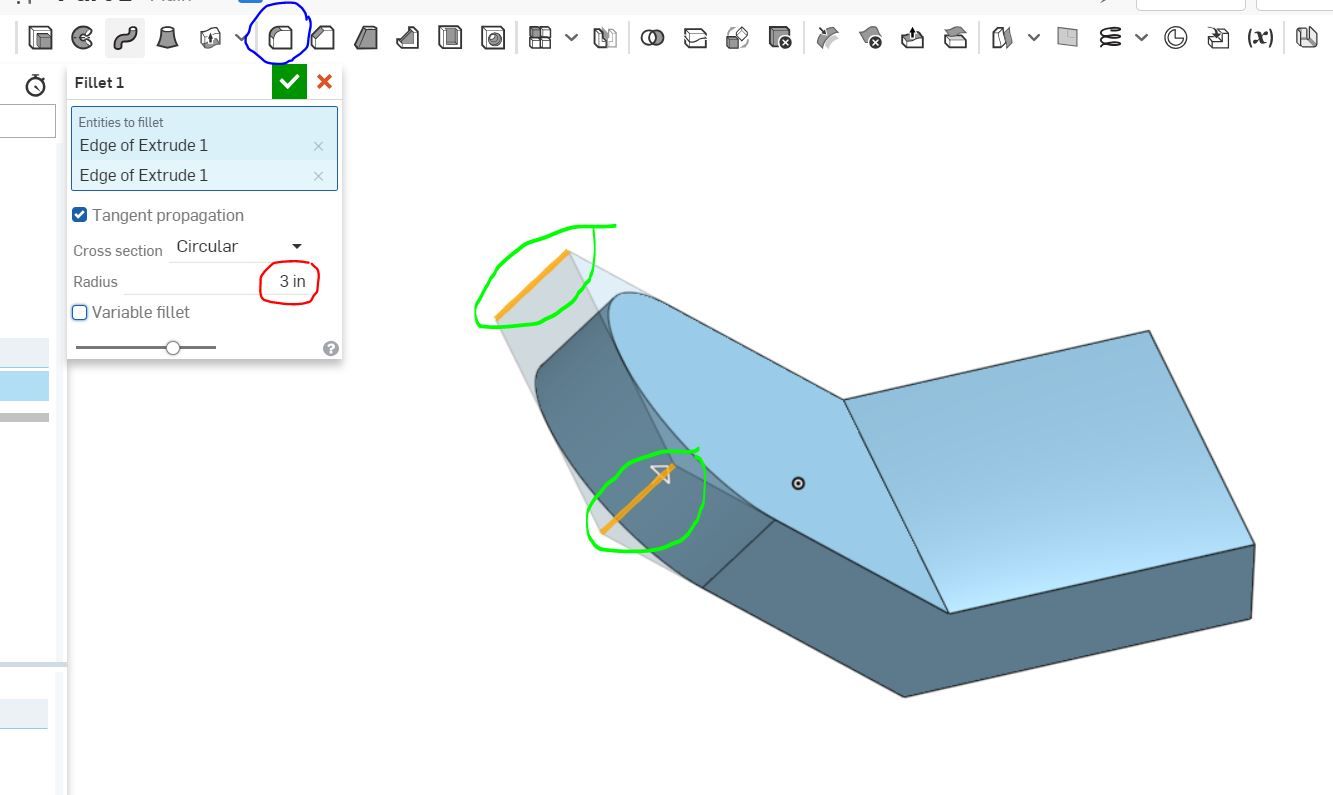Accept Fillet 1 with the green checkmark

[289, 81]
